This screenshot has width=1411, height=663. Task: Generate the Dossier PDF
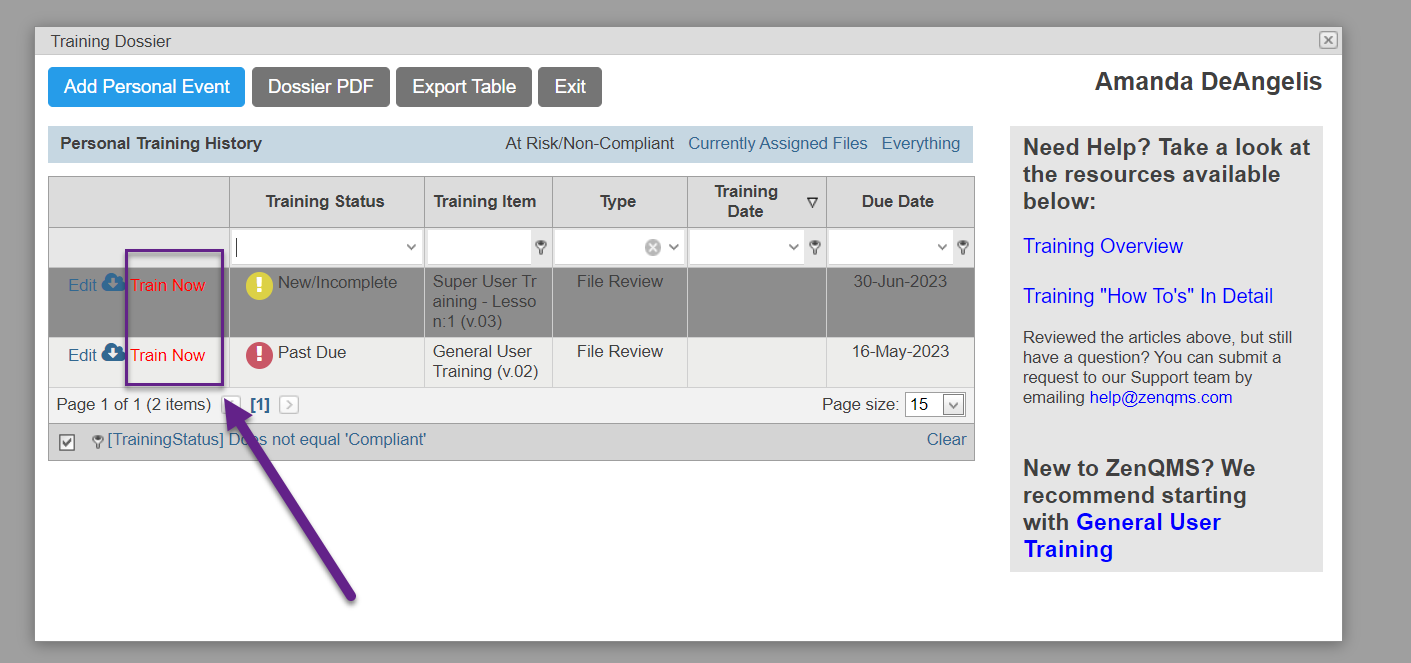click(321, 87)
